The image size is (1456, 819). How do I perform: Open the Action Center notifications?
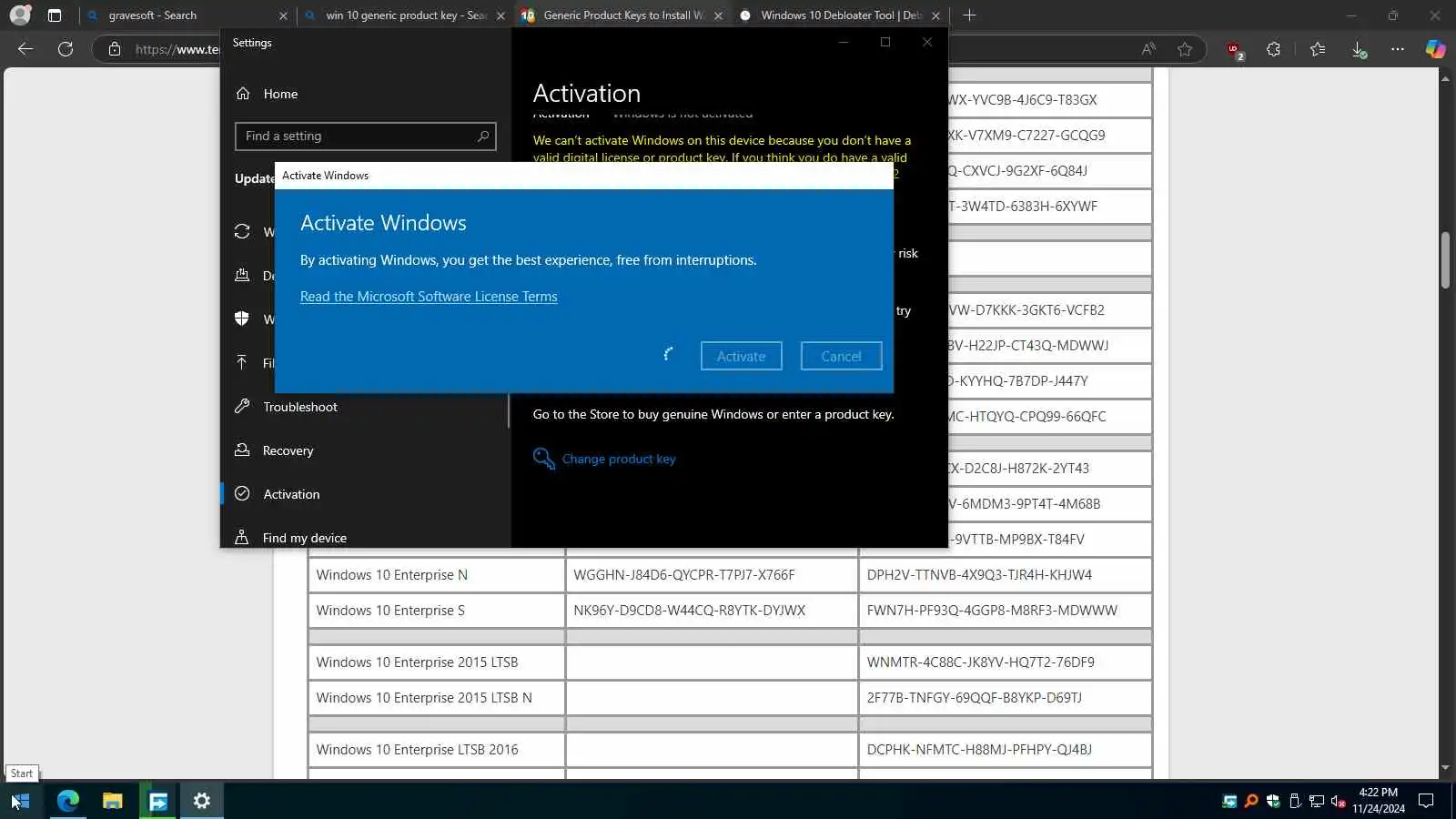(1427, 801)
